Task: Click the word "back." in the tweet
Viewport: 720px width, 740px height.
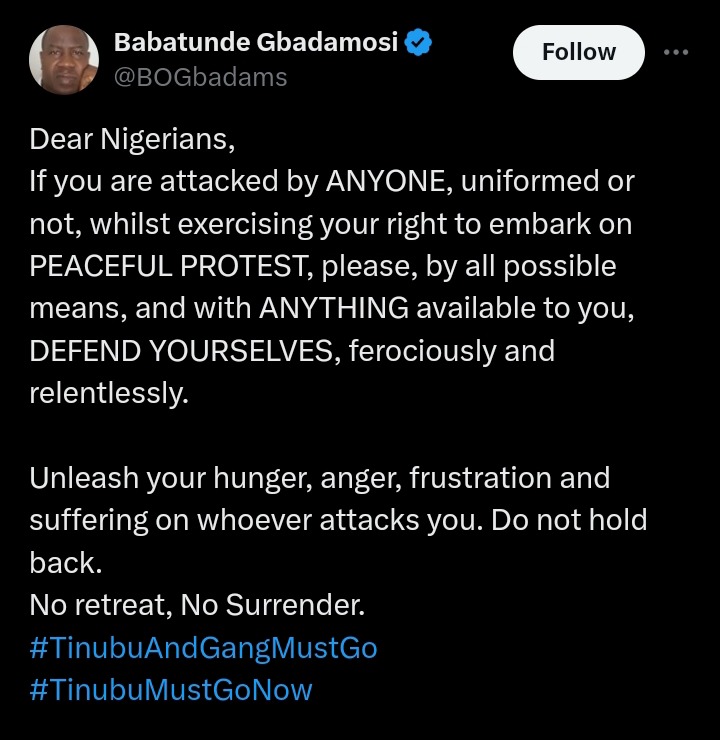Action: (66, 563)
